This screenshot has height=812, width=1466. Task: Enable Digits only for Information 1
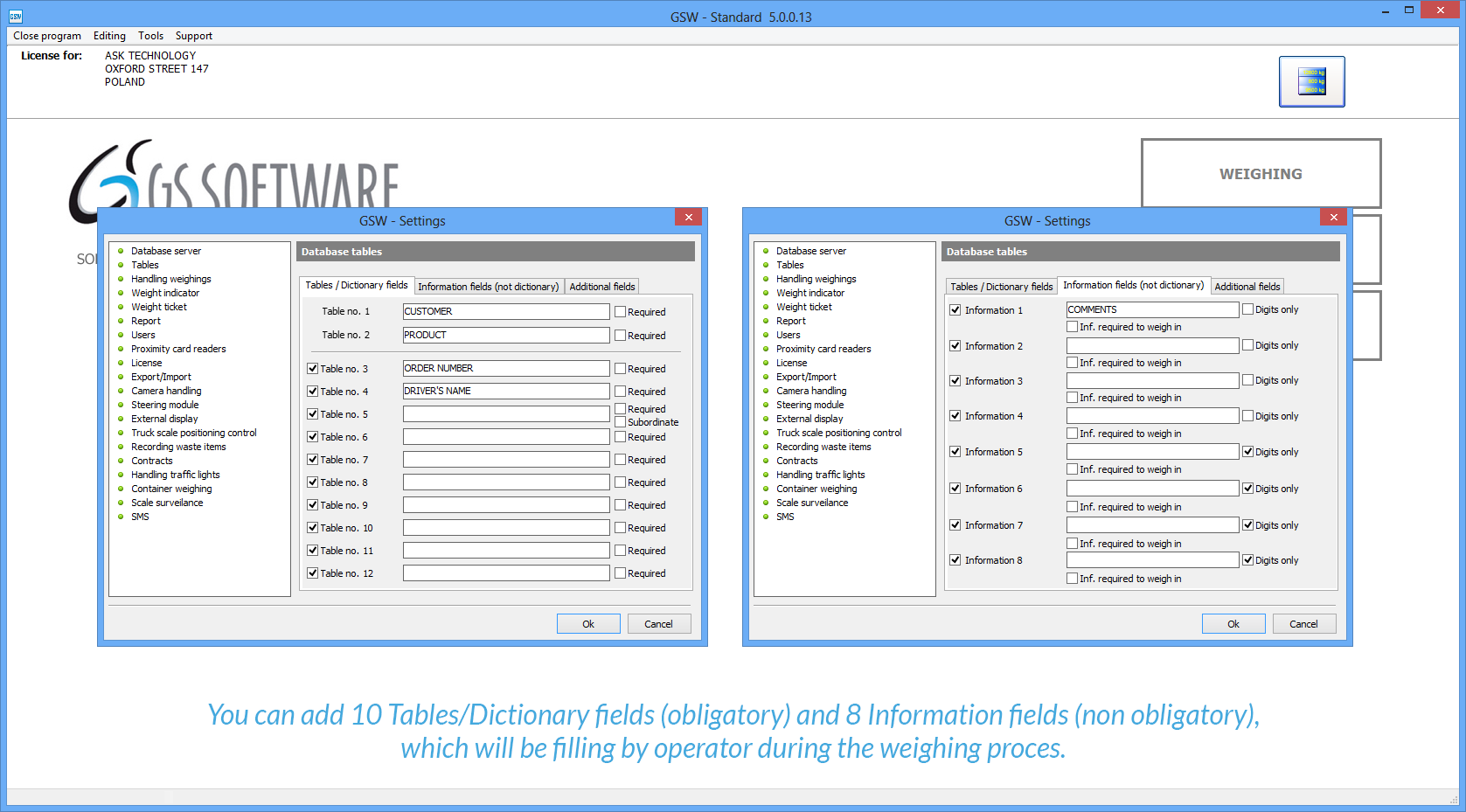click(x=1248, y=309)
